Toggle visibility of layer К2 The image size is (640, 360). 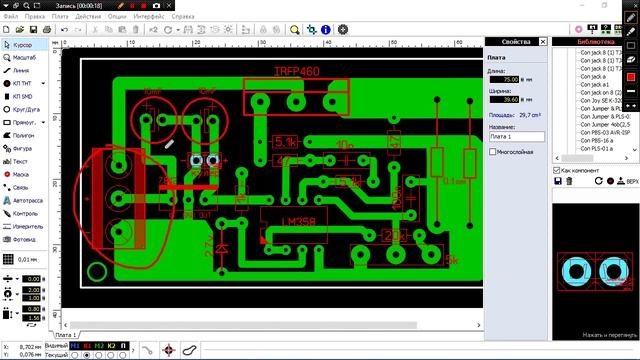click(x=111, y=346)
